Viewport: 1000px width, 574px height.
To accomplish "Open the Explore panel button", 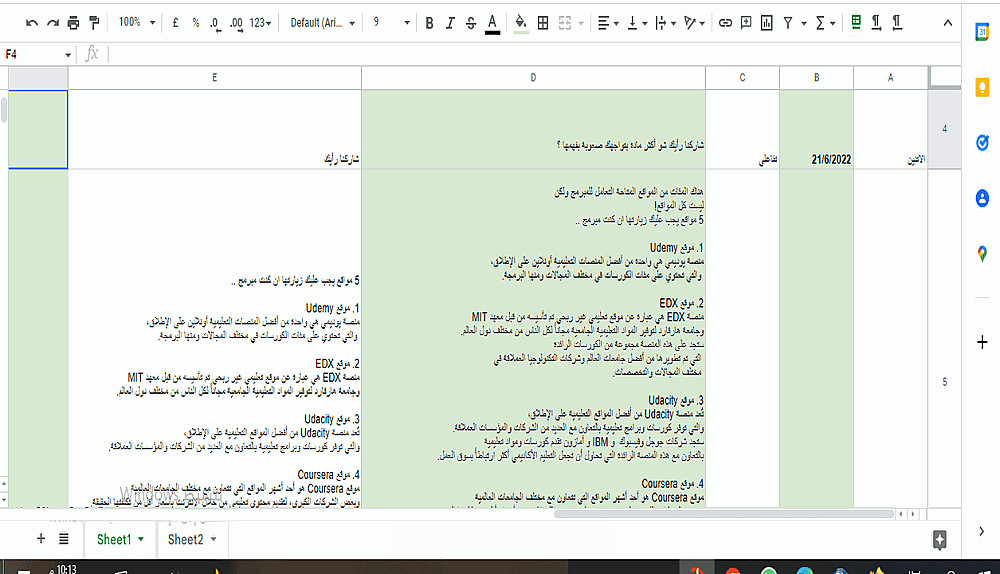I will tap(939, 540).
